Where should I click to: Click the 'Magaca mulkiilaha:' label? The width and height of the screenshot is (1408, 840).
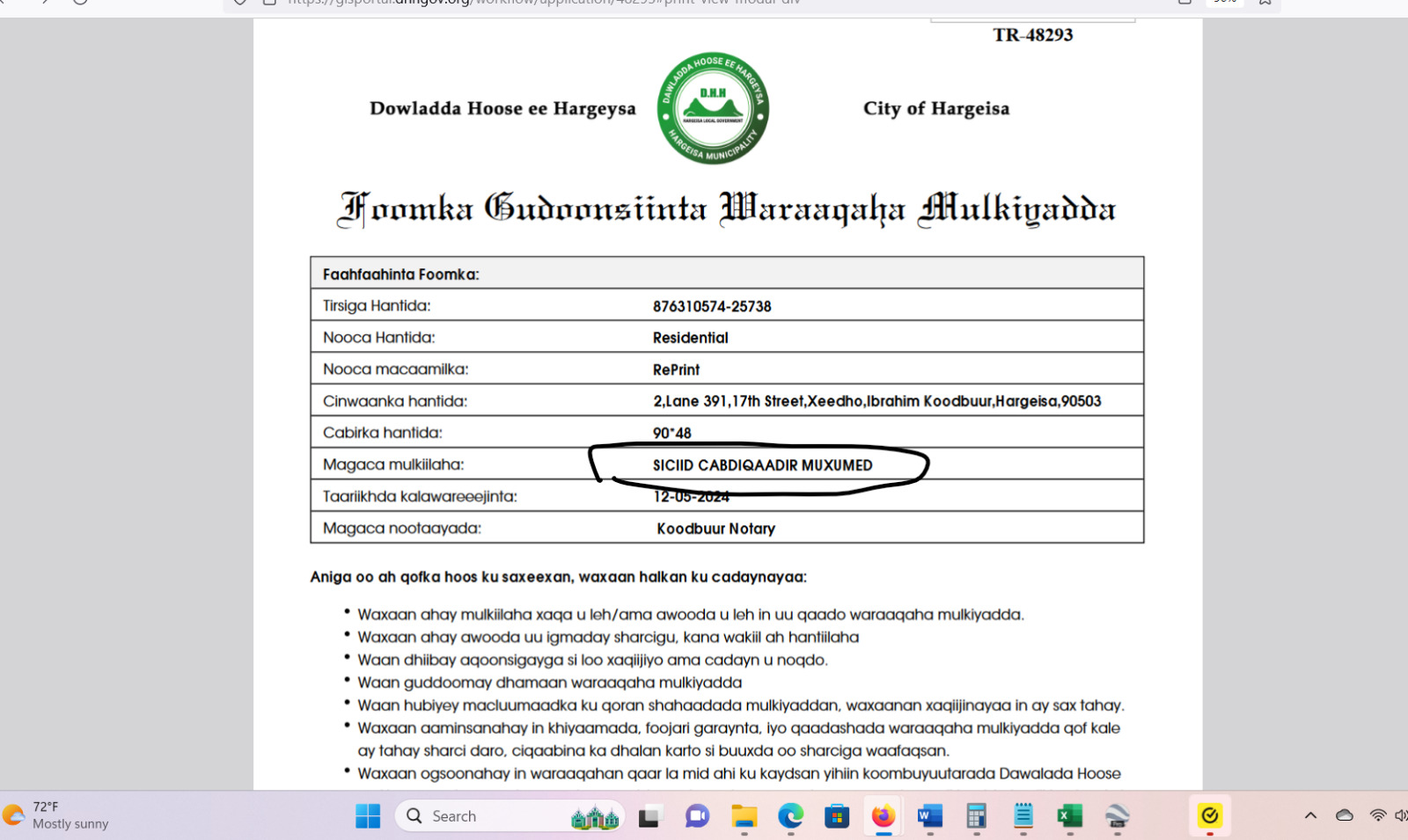click(393, 464)
